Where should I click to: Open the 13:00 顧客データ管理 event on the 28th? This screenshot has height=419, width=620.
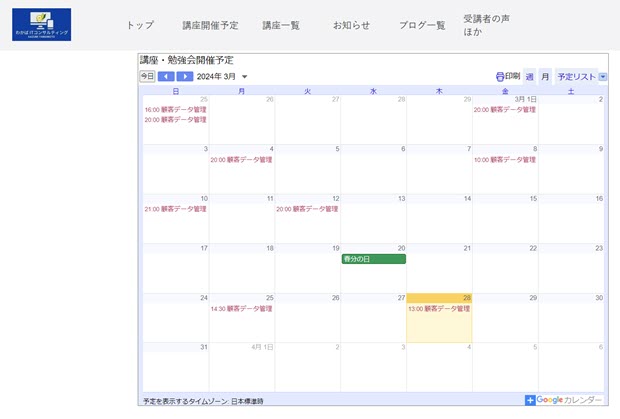(x=438, y=309)
